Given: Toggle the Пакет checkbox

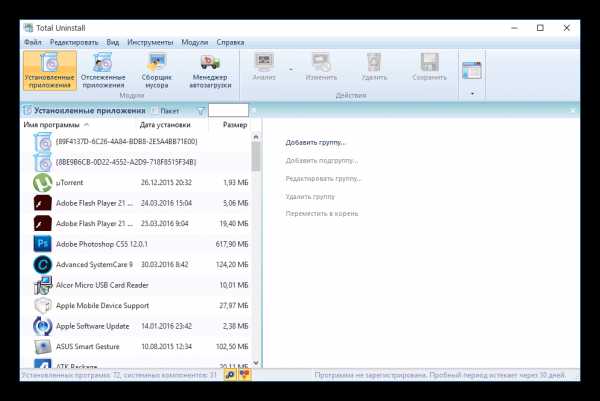Looking at the screenshot, I should coord(155,111).
